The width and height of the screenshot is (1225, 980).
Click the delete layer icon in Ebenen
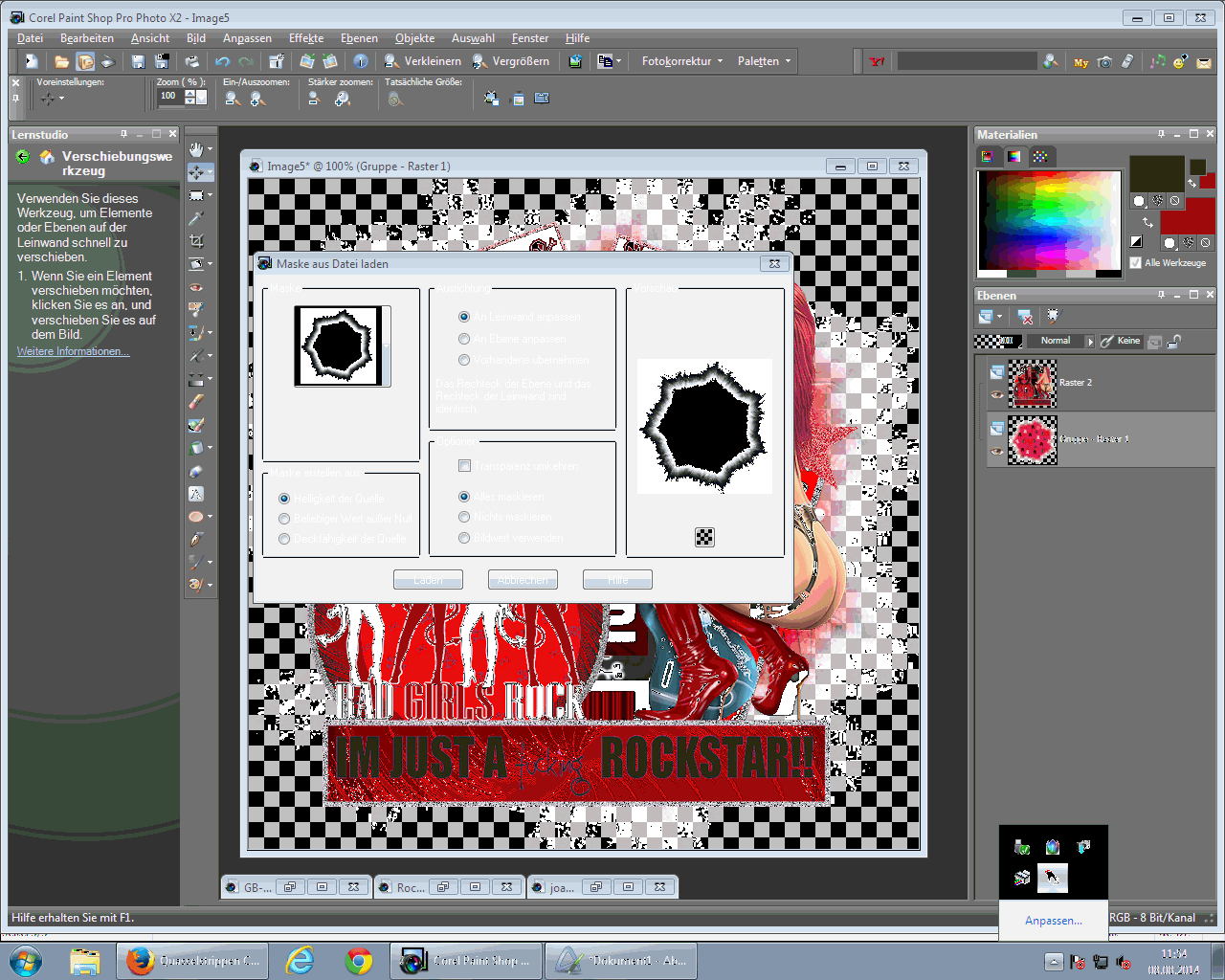pyautogui.click(x=1025, y=317)
